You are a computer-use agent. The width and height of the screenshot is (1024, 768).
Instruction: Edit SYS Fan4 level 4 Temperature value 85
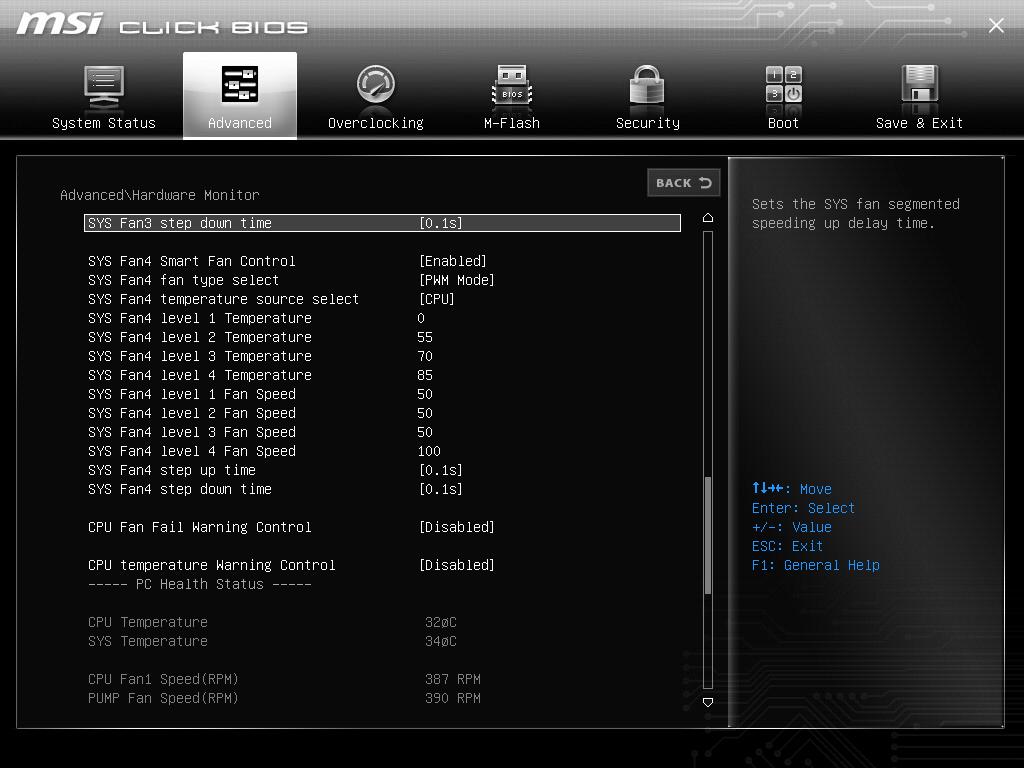[x=424, y=375]
